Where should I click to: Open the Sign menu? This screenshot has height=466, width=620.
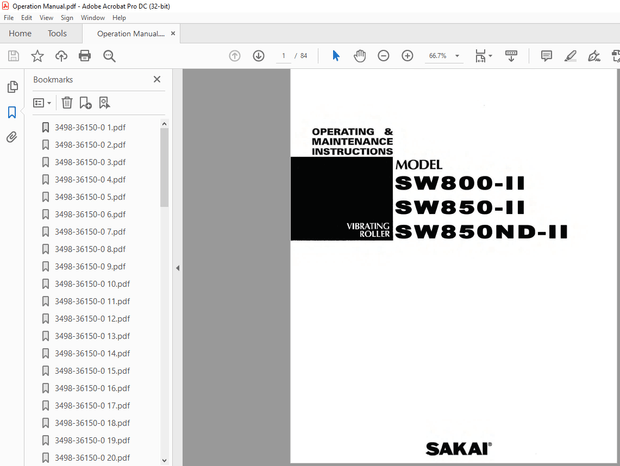[67, 18]
